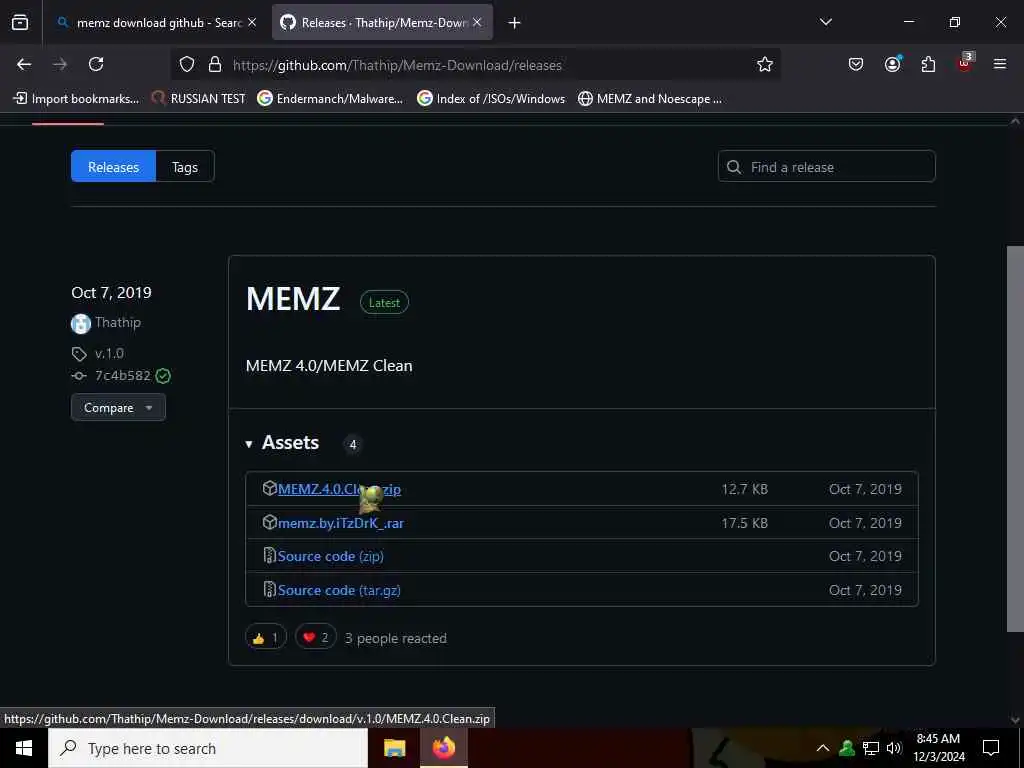1024x768 pixels.
Task: Show verified commit signature badge
Action: click(163, 376)
